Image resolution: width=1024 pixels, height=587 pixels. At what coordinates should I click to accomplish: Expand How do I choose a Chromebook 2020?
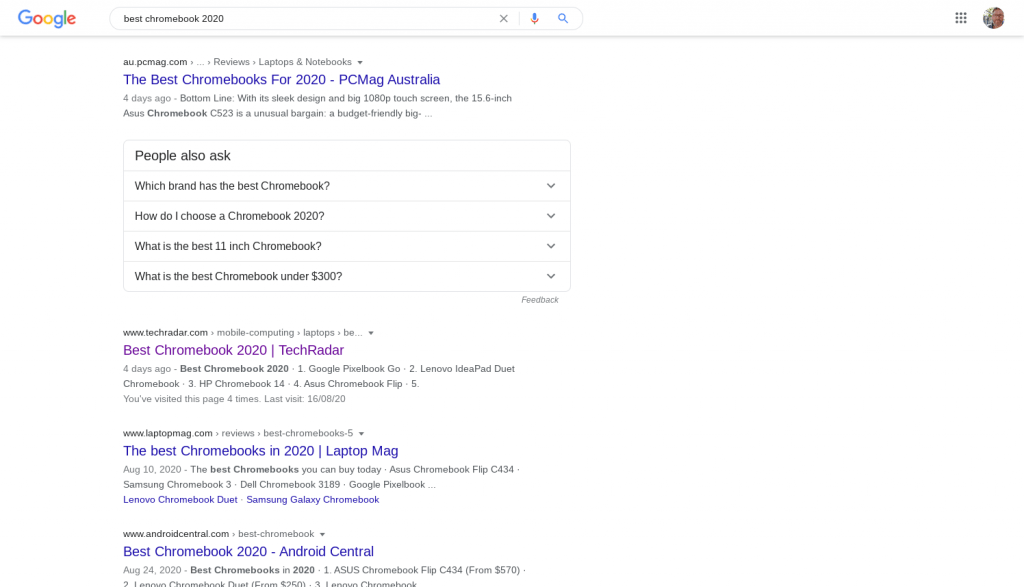tap(347, 216)
